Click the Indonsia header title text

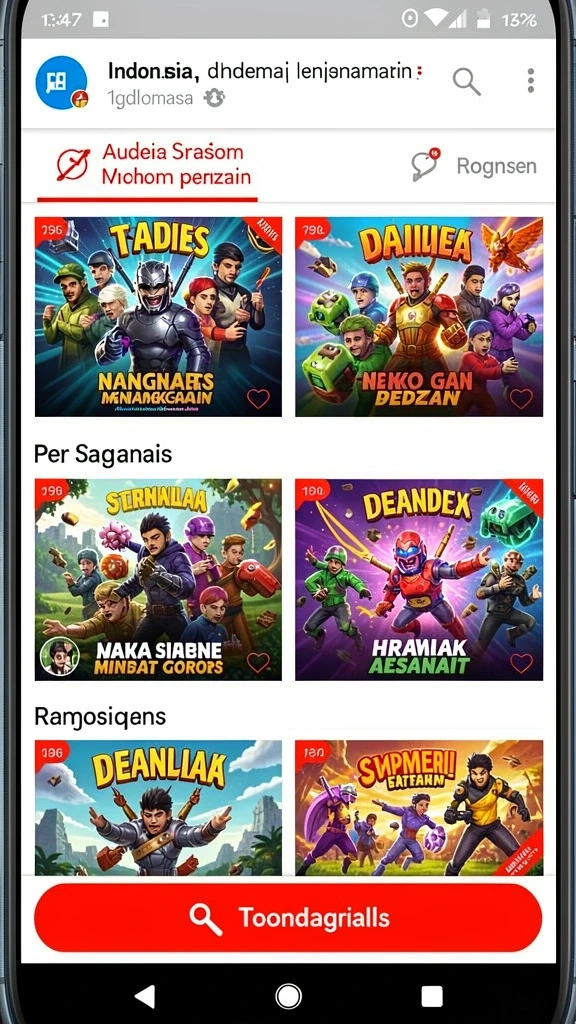[153, 72]
